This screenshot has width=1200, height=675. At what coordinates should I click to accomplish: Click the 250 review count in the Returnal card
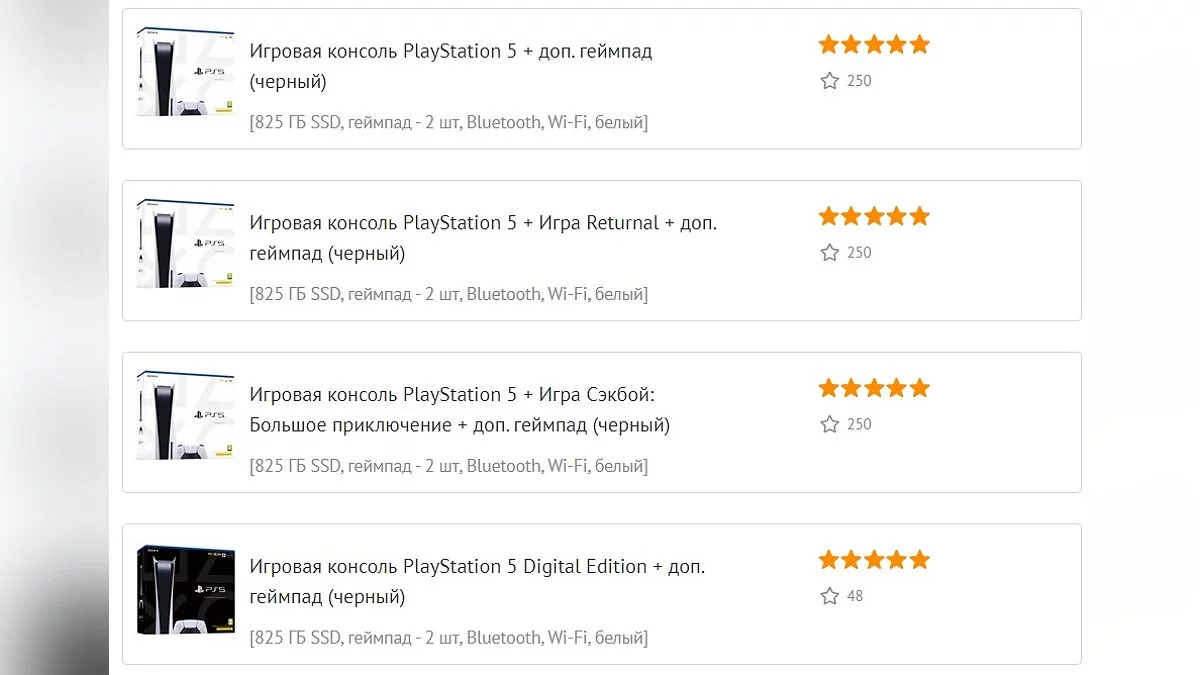tap(859, 253)
